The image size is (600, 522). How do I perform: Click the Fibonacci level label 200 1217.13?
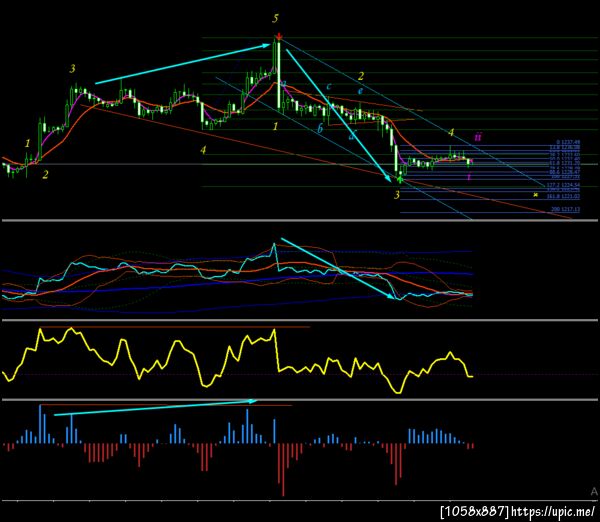click(566, 209)
